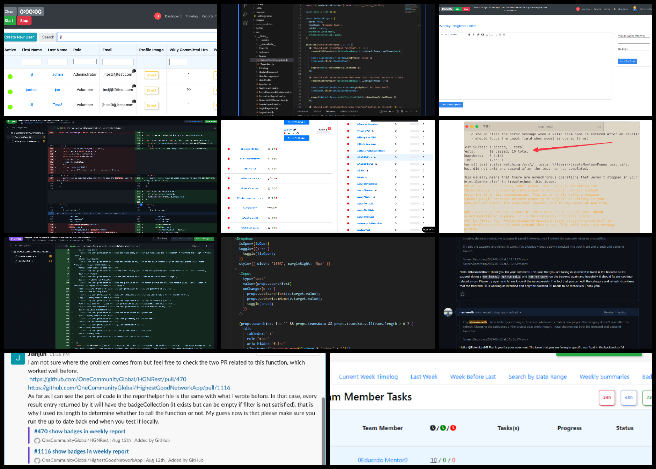Screen dimensions: 656x469
Task: Focus the Email column filter field
Action: (x=118, y=62)
